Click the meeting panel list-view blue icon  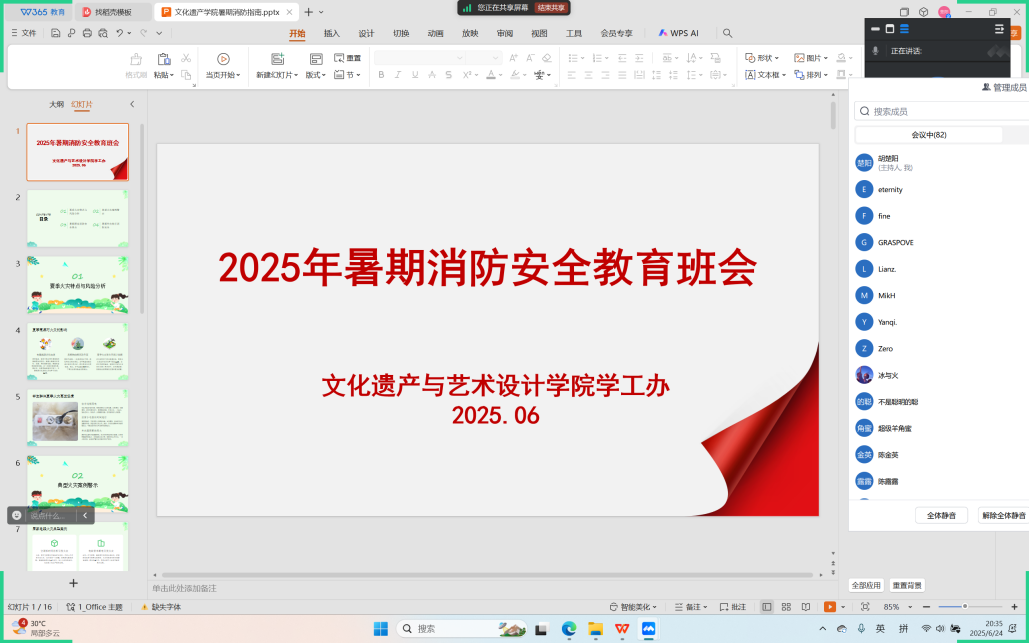pos(904,29)
